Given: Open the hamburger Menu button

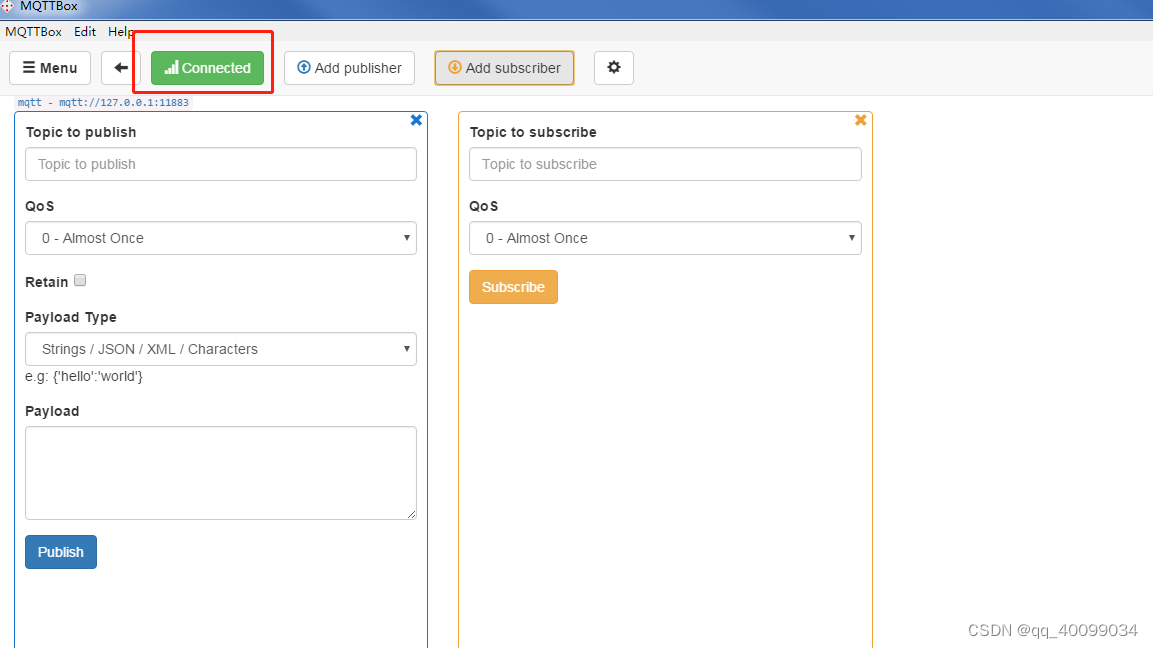Looking at the screenshot, I should coord(50,68).
